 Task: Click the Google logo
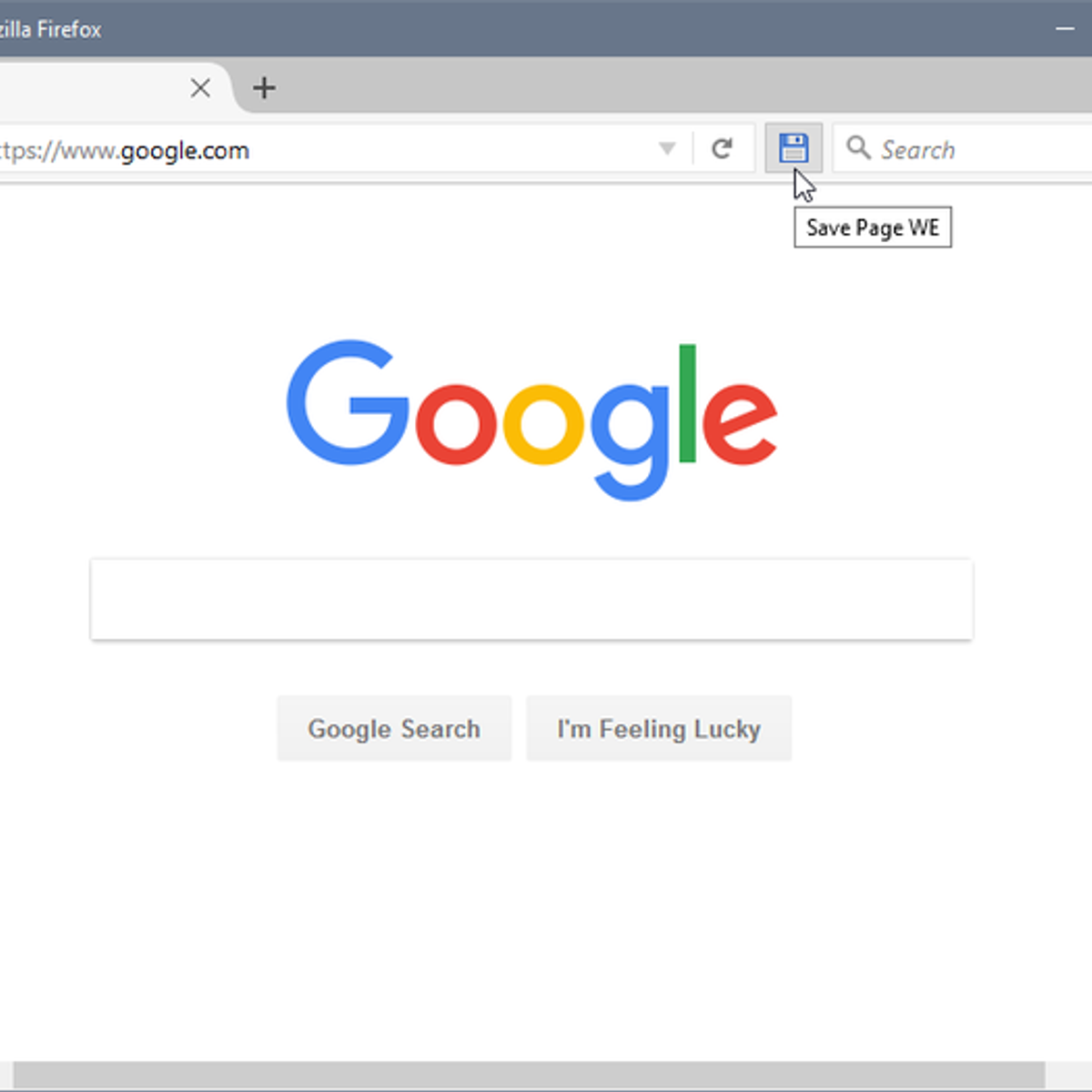pos(532,420)
